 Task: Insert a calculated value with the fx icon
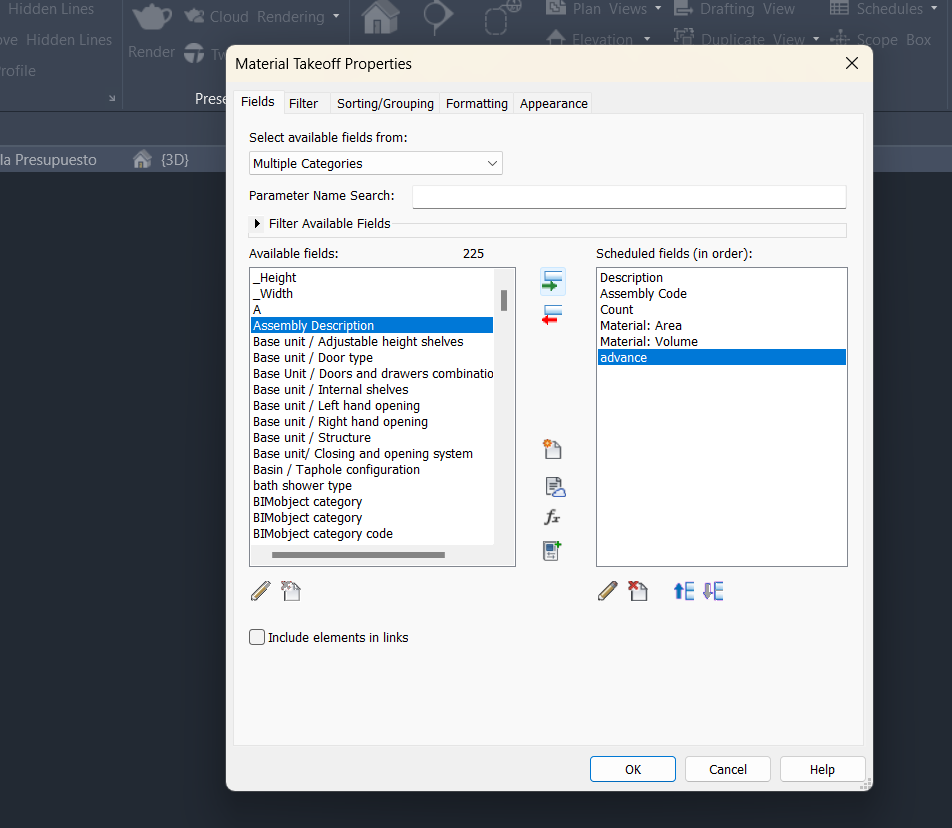coord(551,517)
